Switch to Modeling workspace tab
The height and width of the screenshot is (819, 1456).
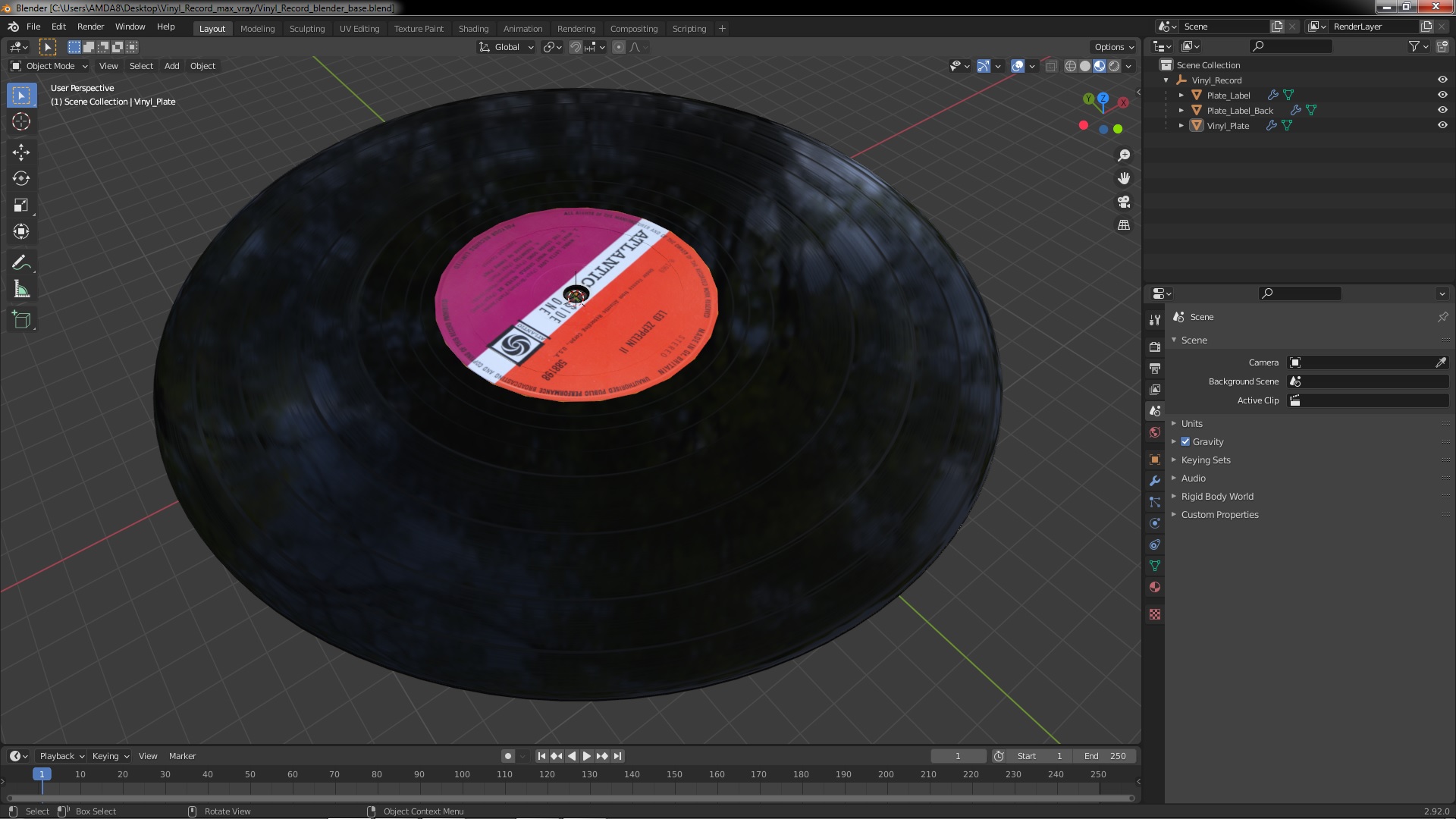point(257,29)
